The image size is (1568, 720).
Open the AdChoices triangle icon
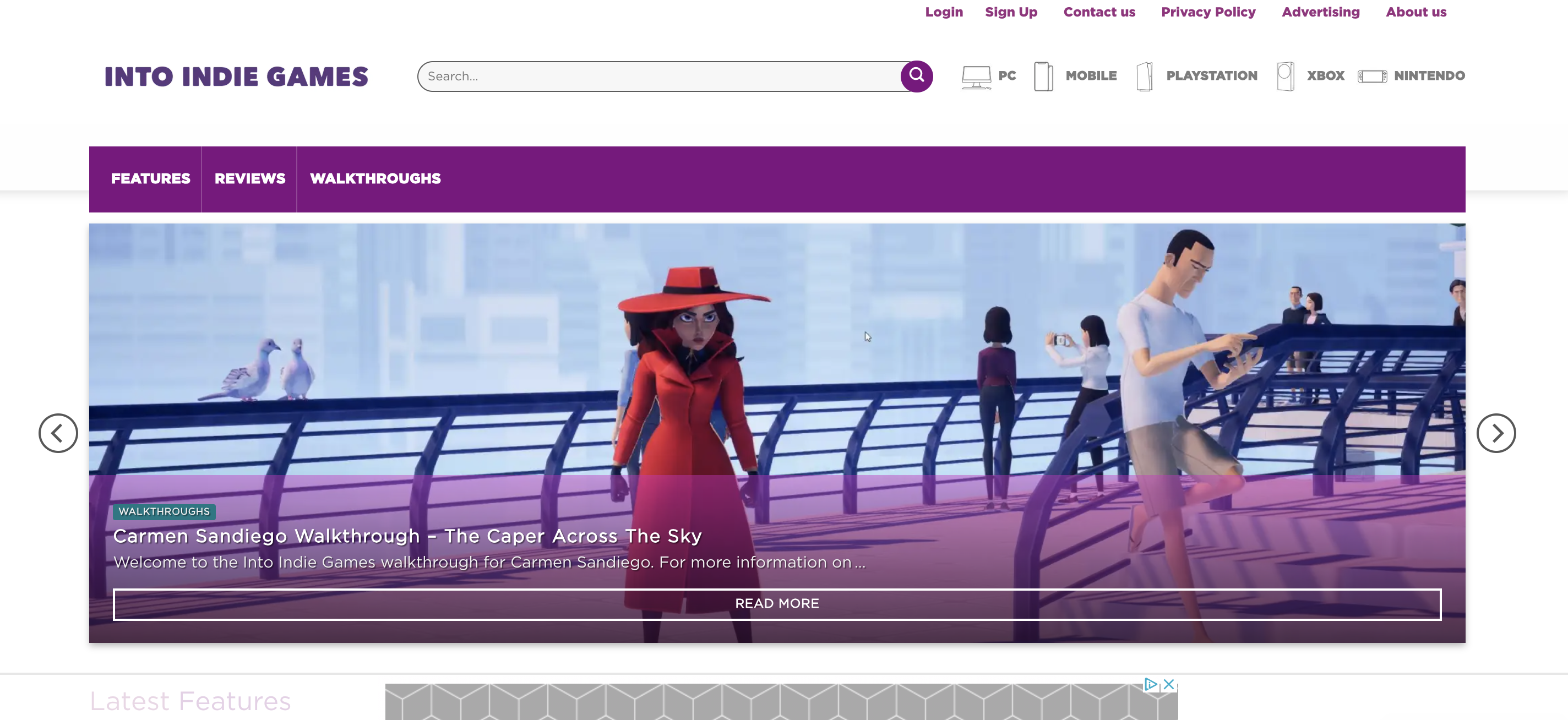click(x=1151, y=684)
